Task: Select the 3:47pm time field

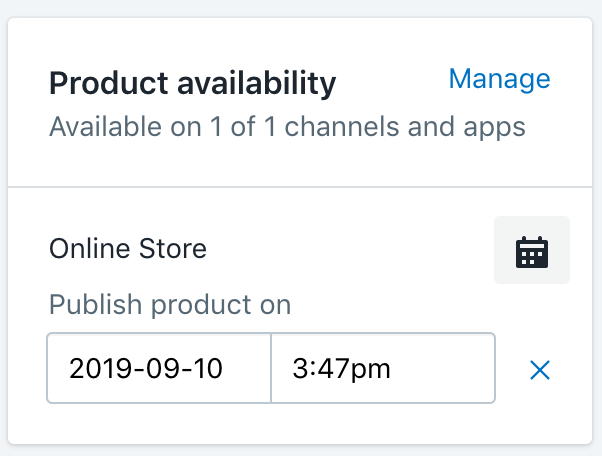Action: coord(382,369)
